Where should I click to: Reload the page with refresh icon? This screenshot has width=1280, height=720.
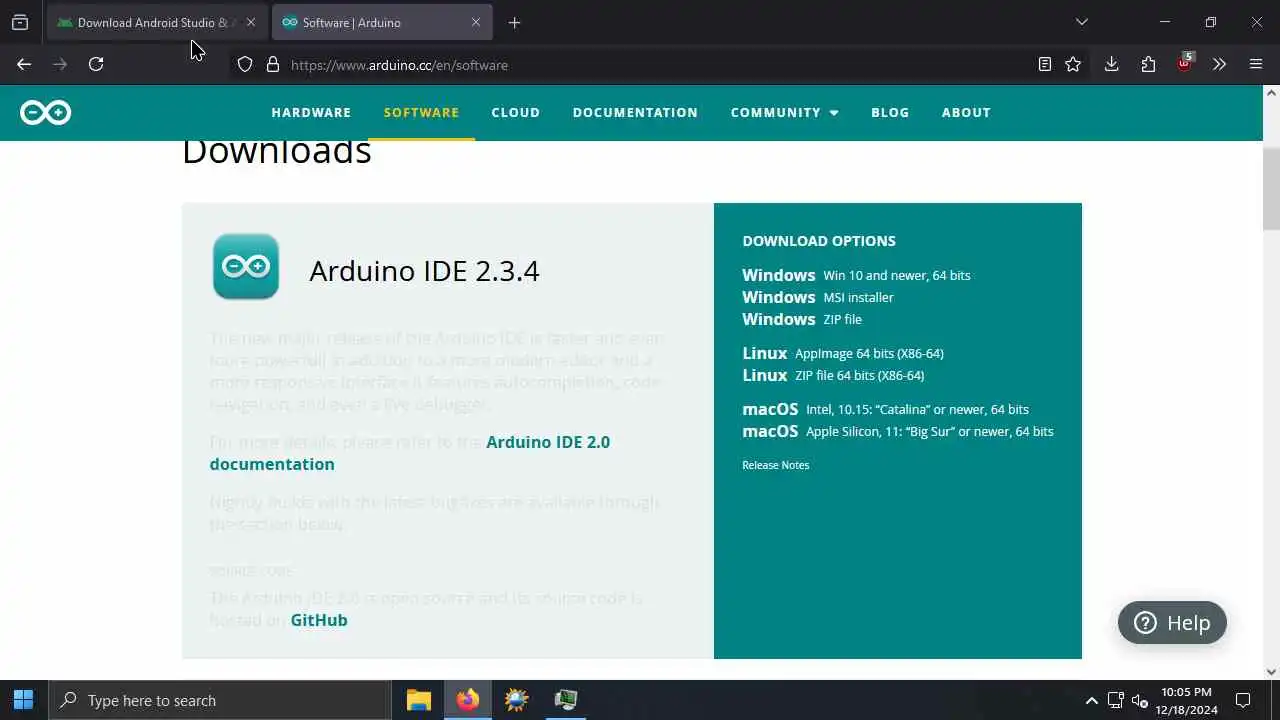(x=96, y=64)
